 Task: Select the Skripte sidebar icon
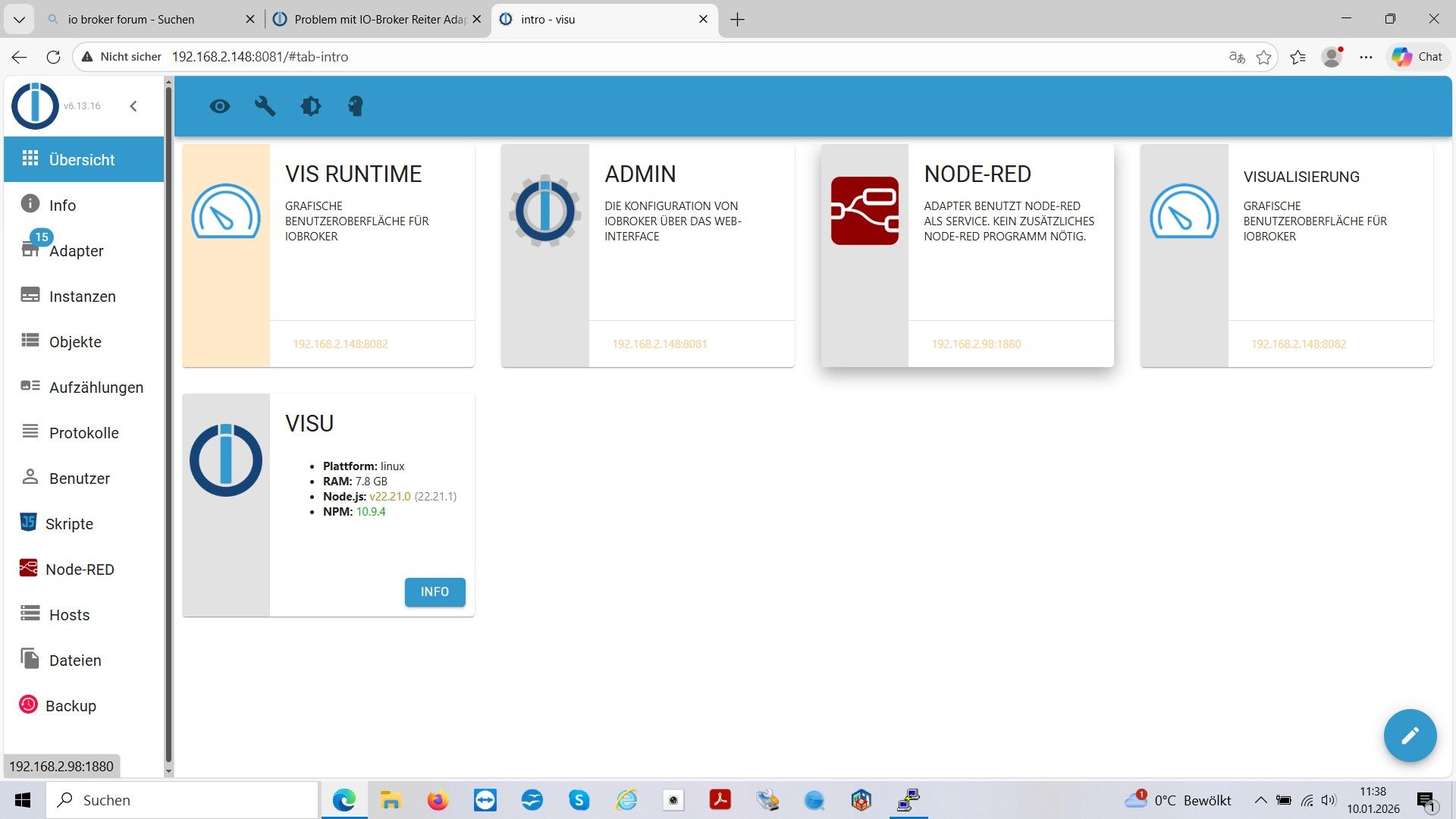[x=28, y=523]
